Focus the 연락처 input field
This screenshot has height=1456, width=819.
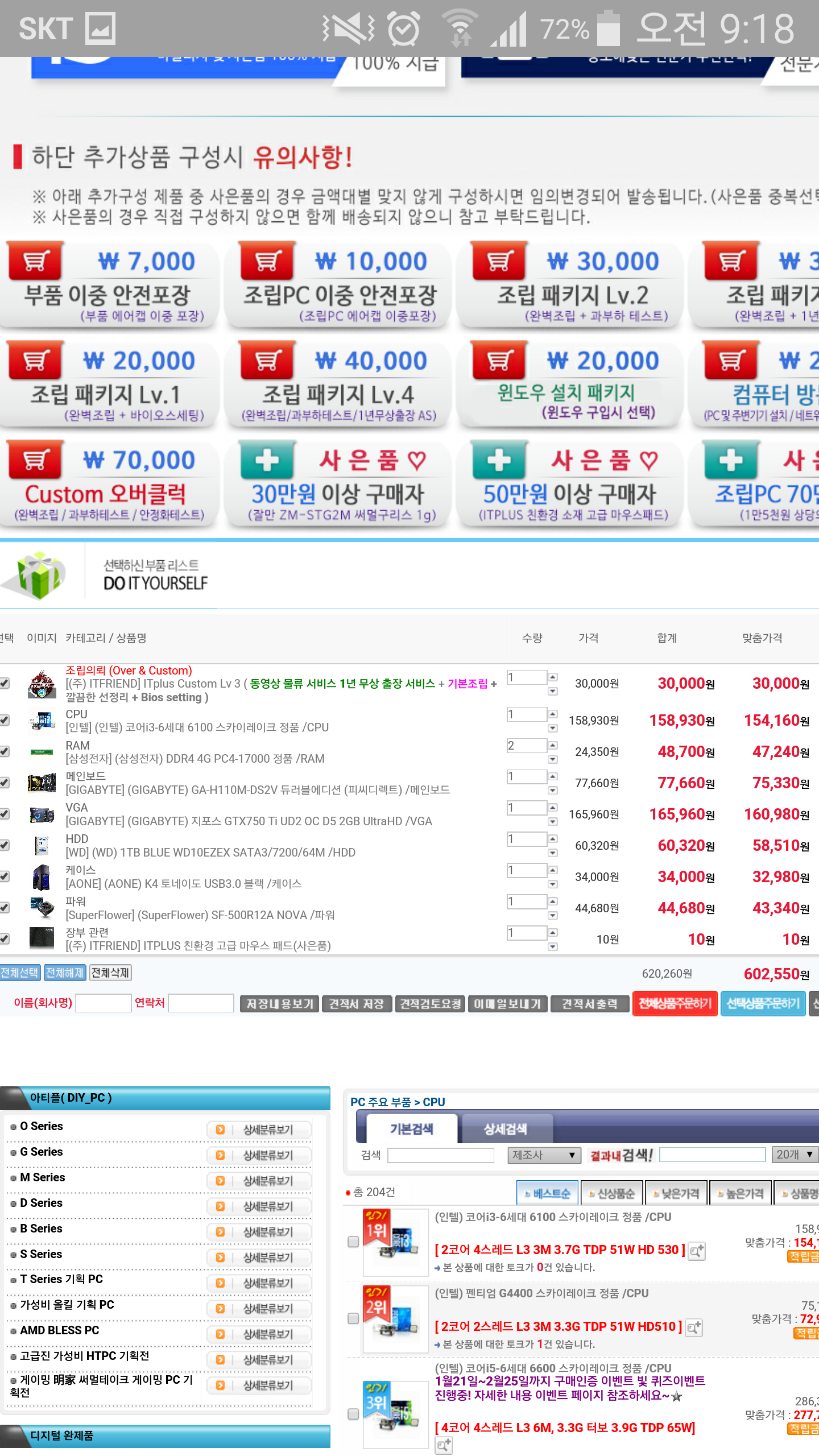[201, 1003]
